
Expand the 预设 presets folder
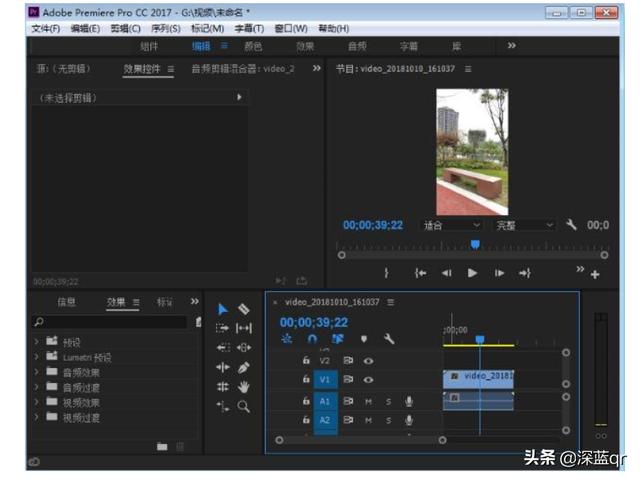pyautogui.click(x=37, y=341)
